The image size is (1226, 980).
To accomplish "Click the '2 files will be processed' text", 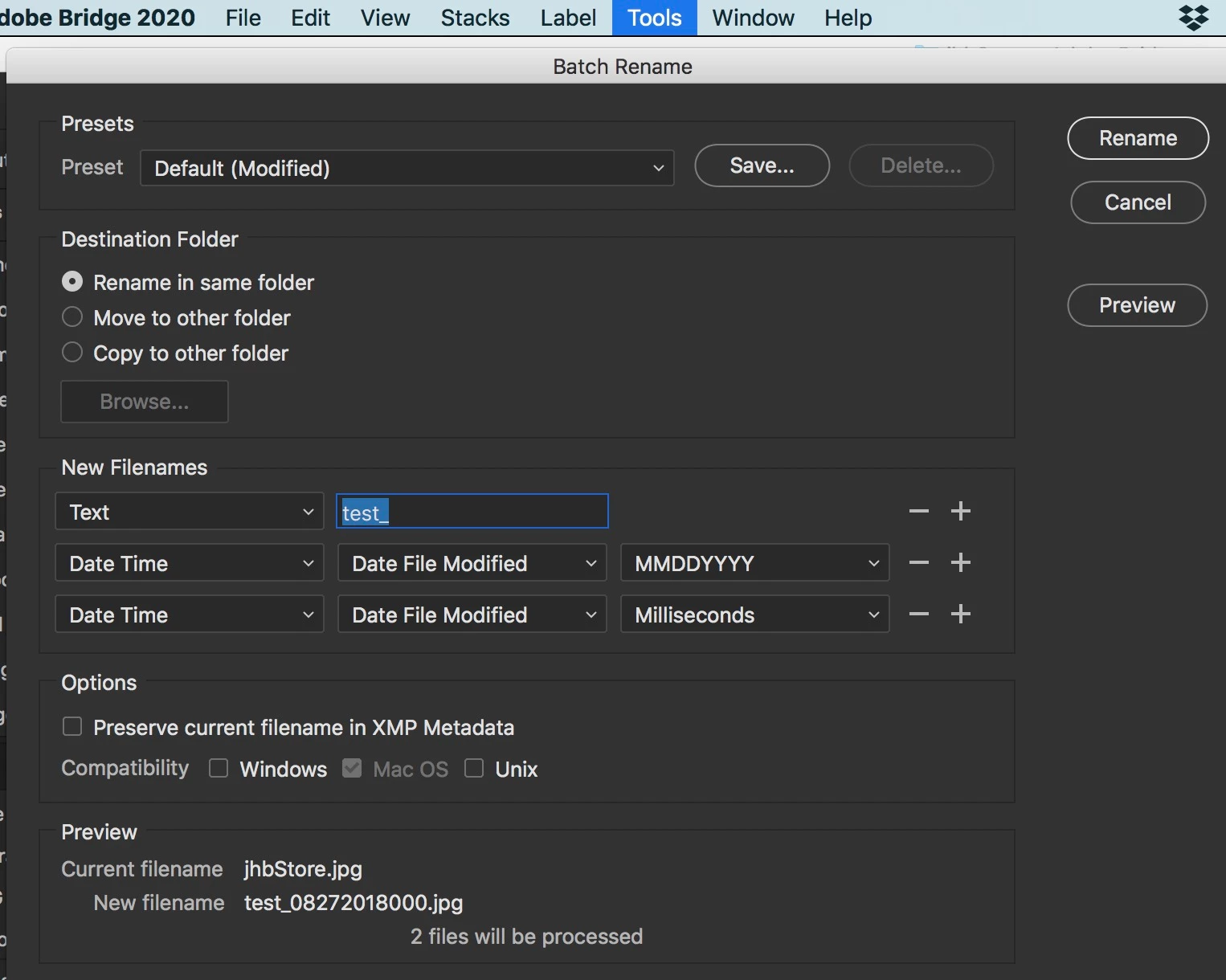I will click(526, 937).
